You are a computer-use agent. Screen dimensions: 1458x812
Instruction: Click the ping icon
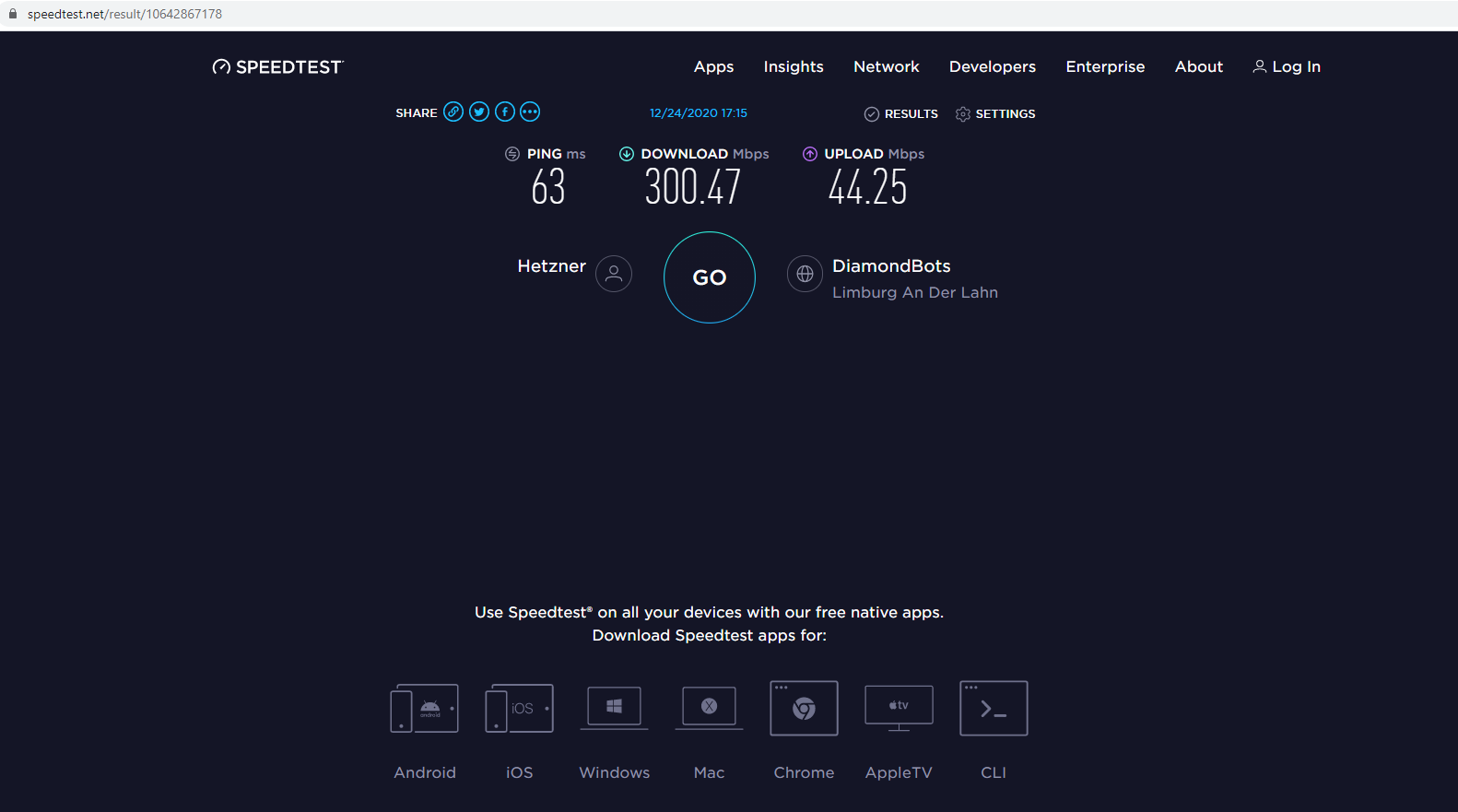click(512, 154)
